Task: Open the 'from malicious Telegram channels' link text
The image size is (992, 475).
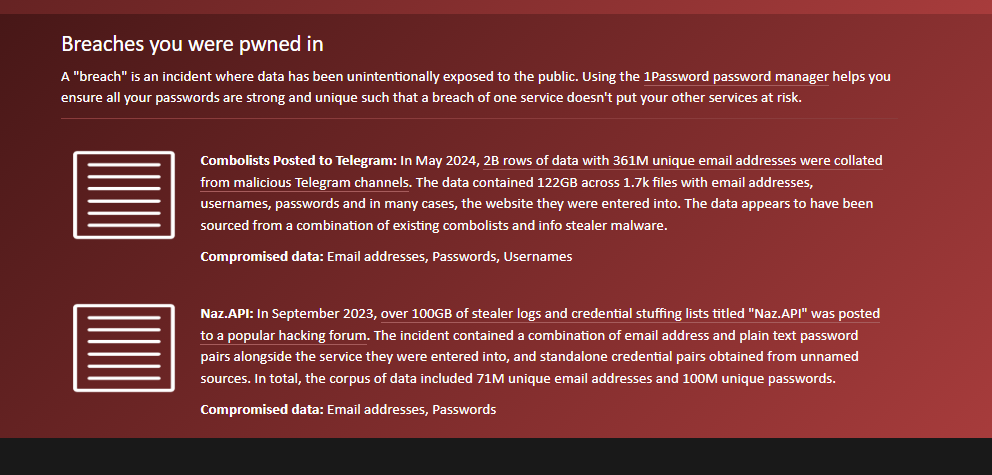Action: [x=305, y=183]
